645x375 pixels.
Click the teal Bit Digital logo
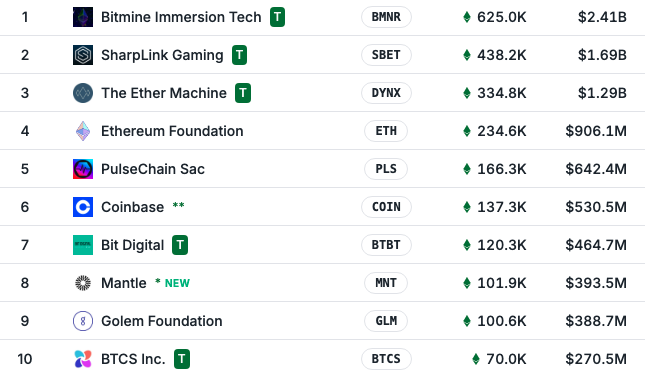coord(83,245)
